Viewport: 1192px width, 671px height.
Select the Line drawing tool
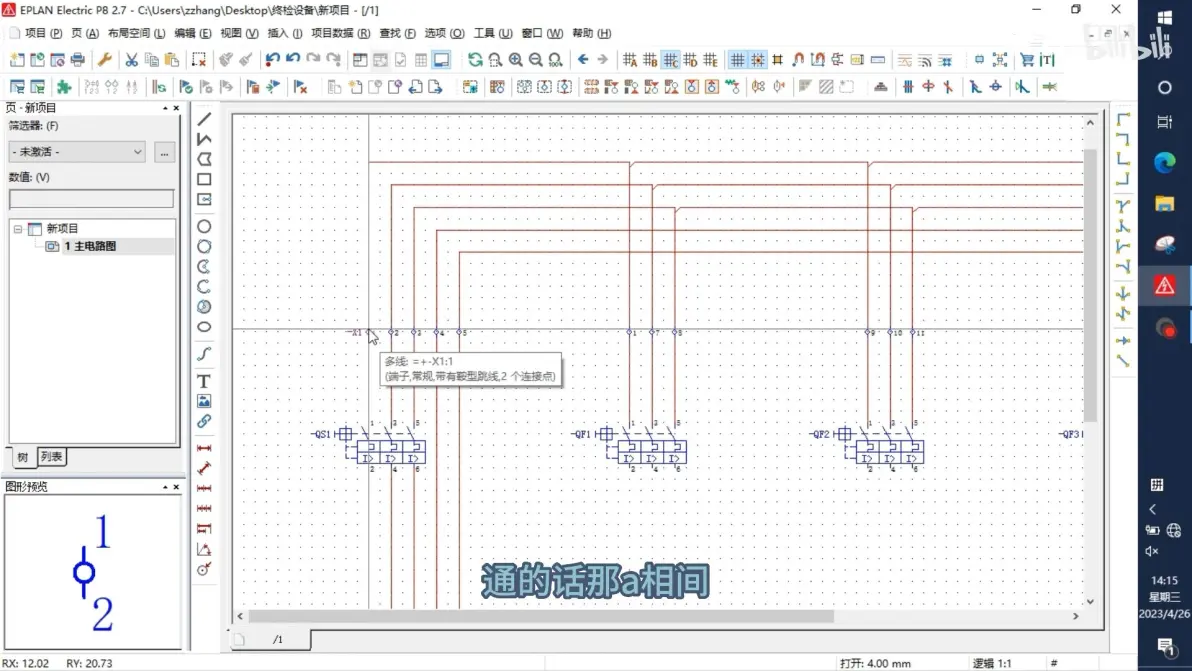tap(204, 119)
